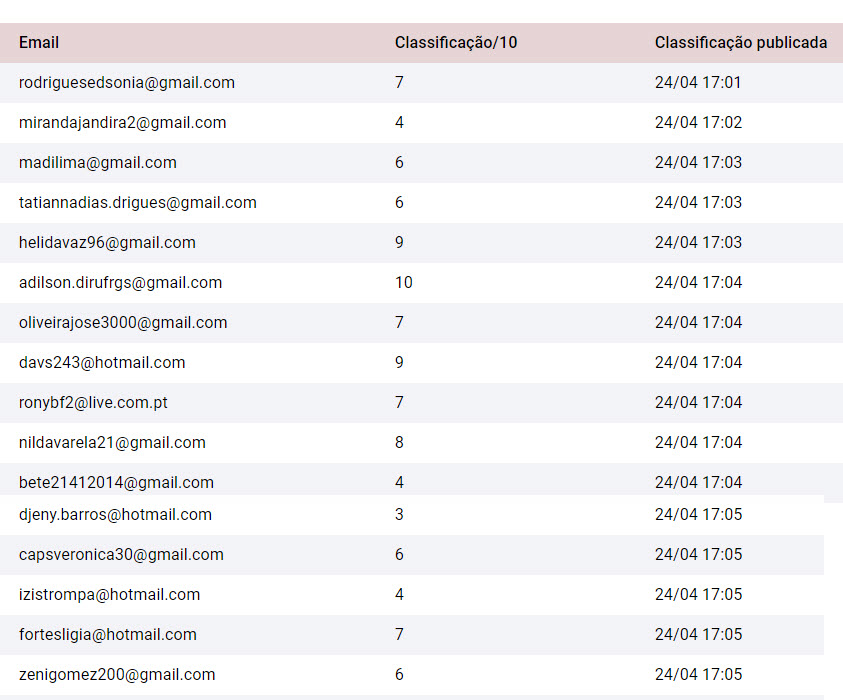Select email capsveronica30@gmail.com
The image size is (843, 700).
[x=122, y=554]
